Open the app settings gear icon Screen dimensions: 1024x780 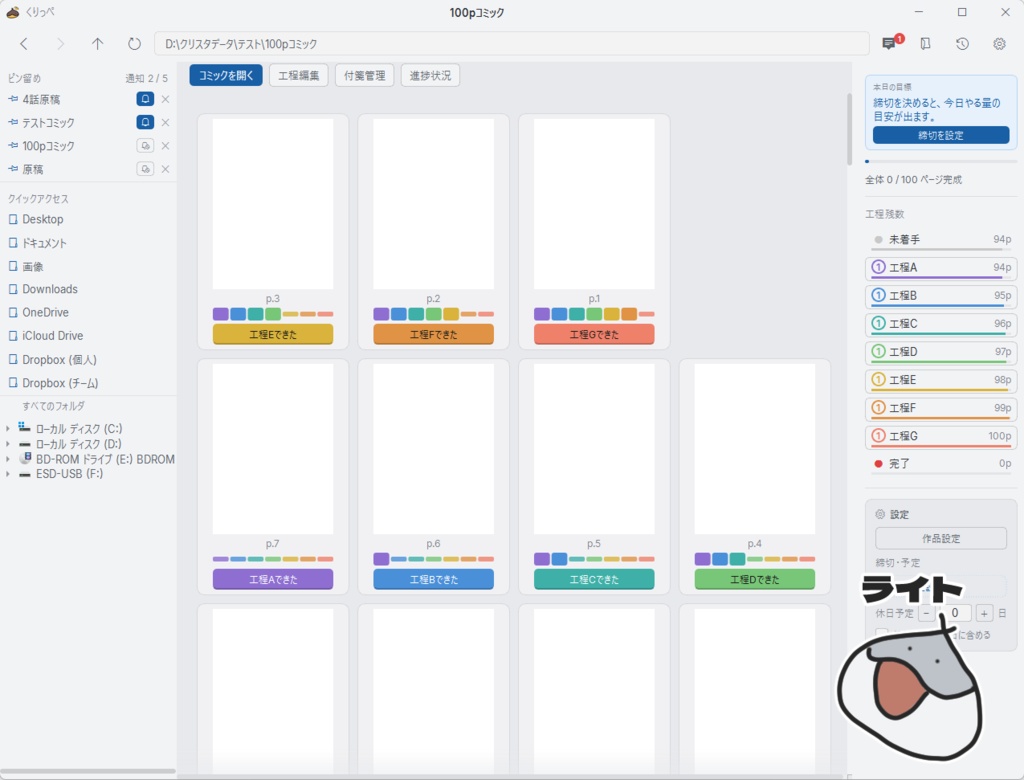pyautogui.click(x=999, y=44)
